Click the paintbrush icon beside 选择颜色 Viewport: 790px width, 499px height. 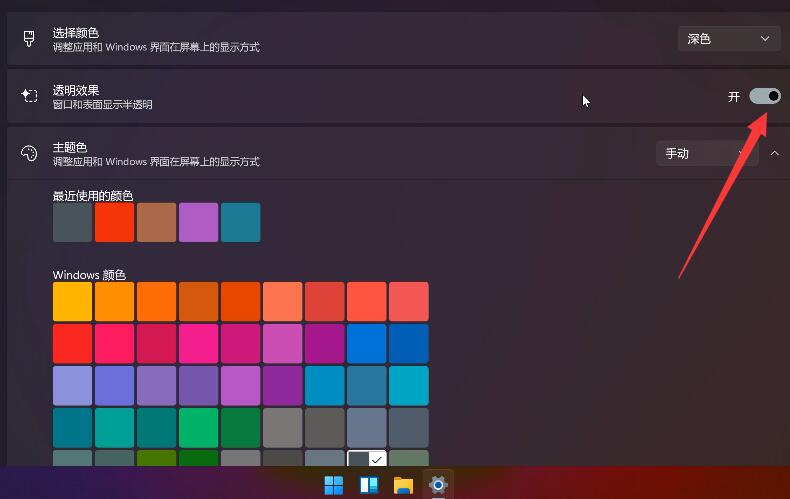29,39
